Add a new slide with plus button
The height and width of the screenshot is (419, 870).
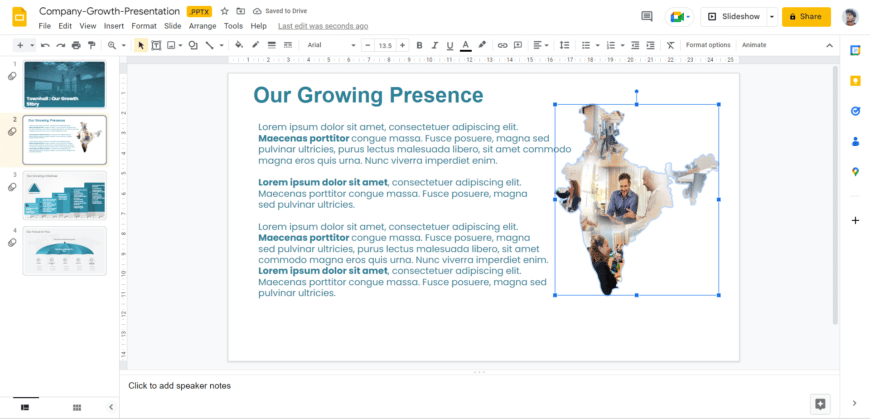coord(21,45)
